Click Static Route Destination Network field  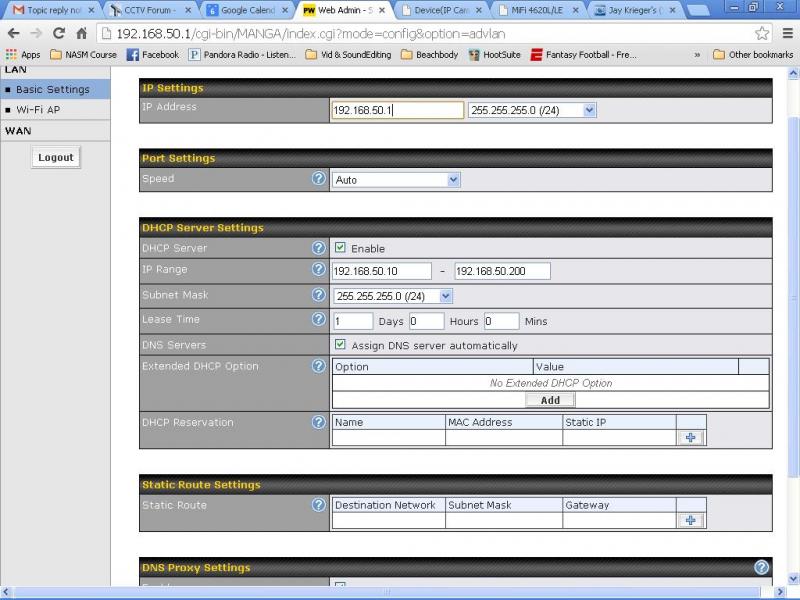point(389,520)
